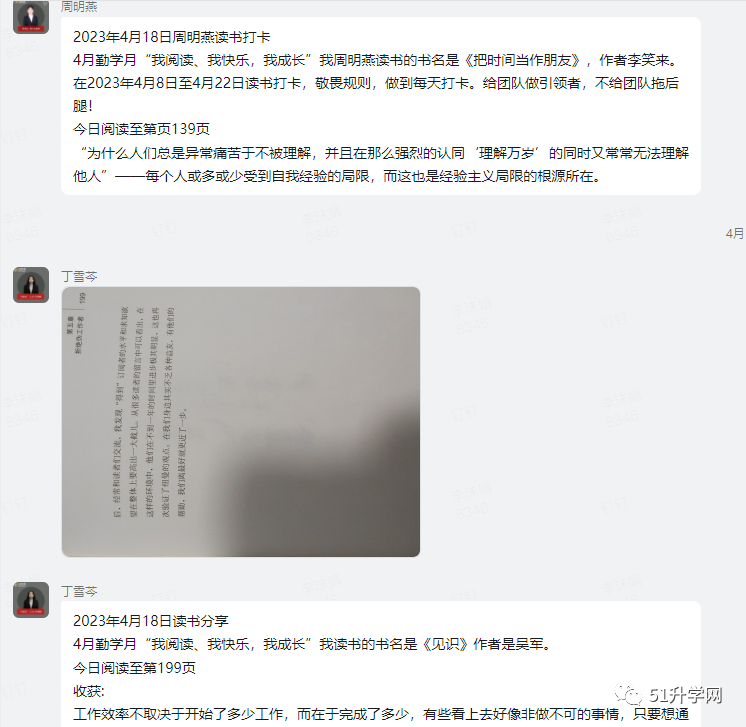This screenshot has height=727, width=746.
Task: Select the quote starting with 为什么人们总是
Action: (x=381, y=165)
